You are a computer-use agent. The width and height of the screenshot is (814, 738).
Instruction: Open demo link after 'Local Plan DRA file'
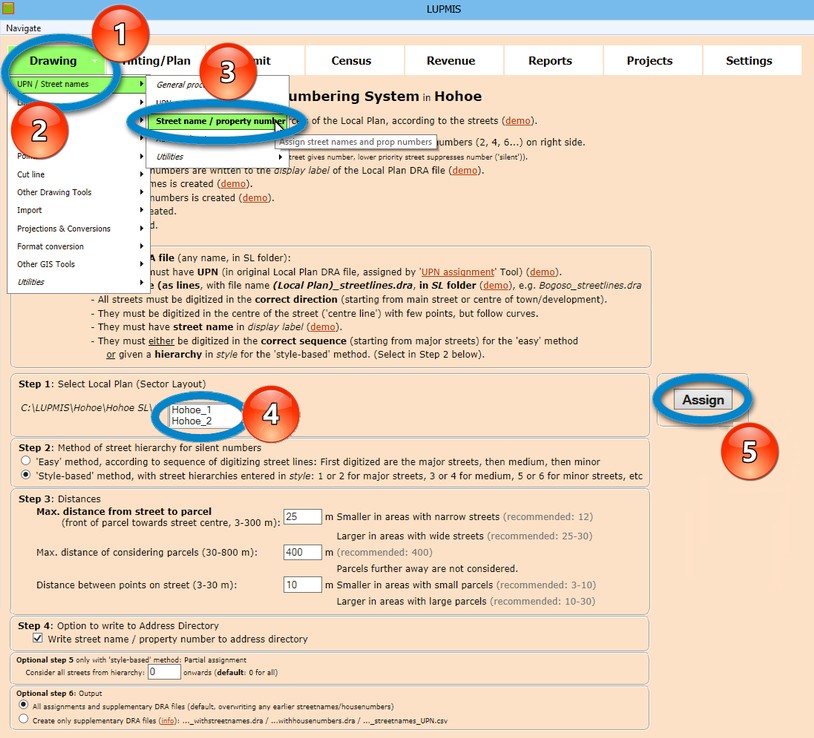click(464, 170)
